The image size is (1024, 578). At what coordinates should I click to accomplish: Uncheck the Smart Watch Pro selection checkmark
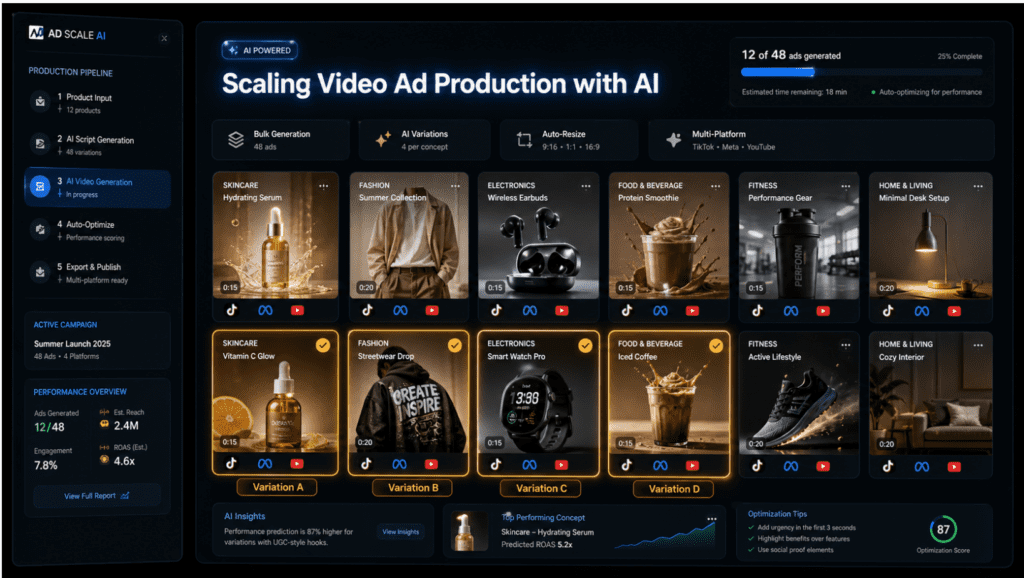tap(585, 345)
